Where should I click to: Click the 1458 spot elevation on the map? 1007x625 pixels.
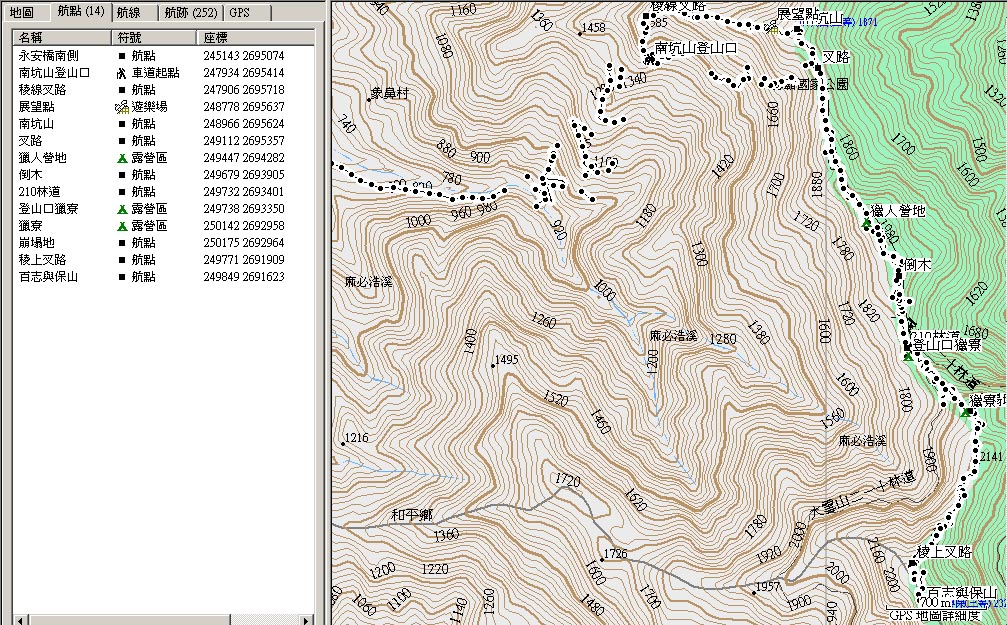click(593, 28)
